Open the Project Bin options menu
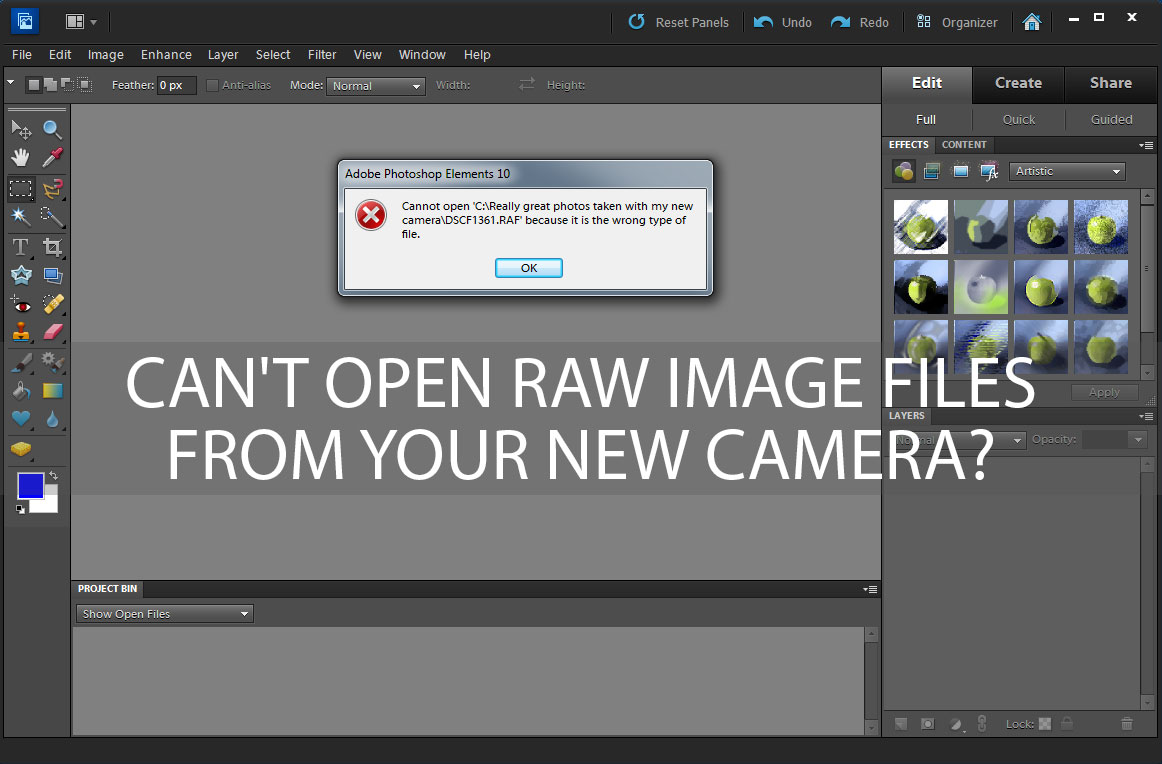Screen dimensions: 1162x764 [870, 590]
